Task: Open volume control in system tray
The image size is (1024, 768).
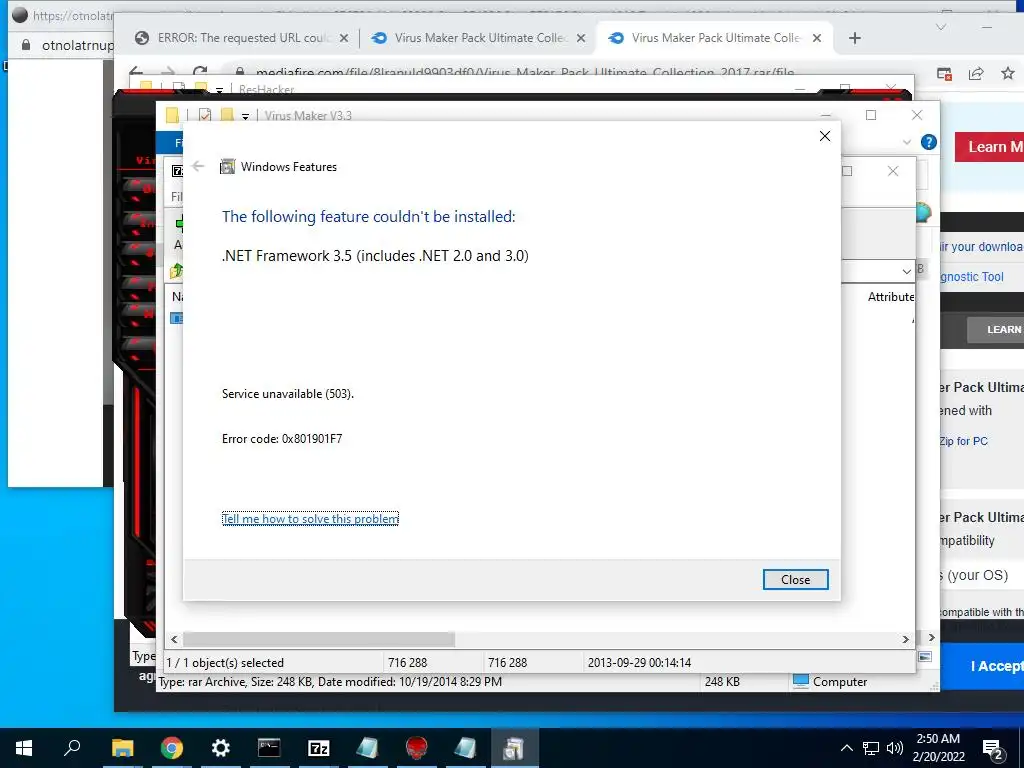Action: [895, 748]
